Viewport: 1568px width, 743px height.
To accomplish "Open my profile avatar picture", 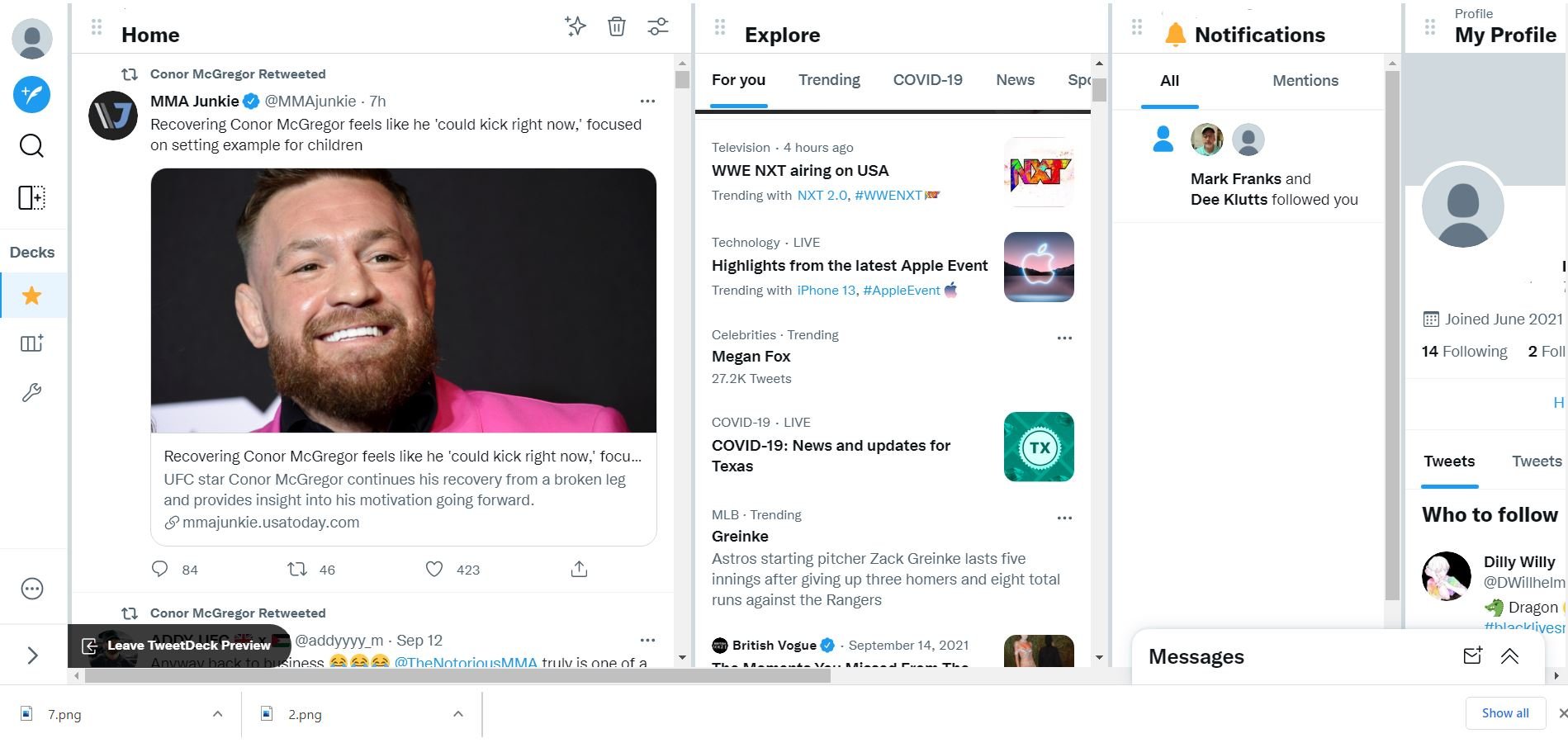I will [1462, 206].
